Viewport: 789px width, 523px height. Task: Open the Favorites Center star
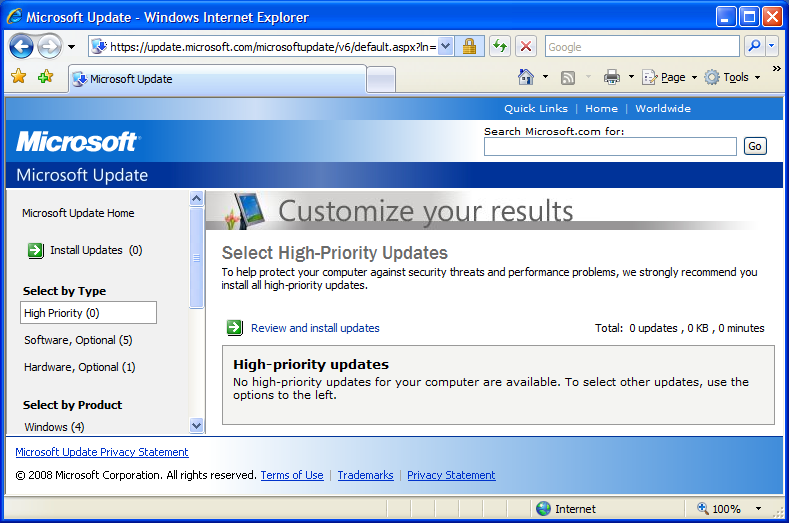click(x=19, y=77)
